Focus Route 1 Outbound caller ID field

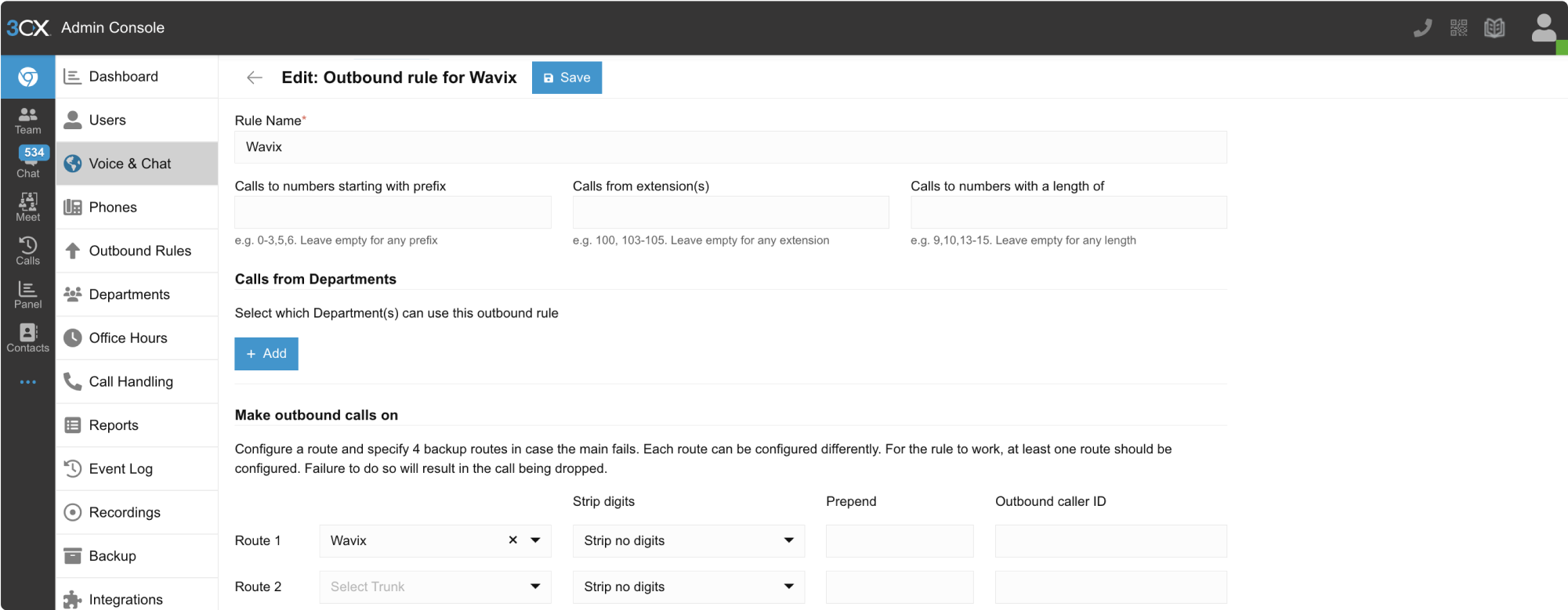(1111, 541)
